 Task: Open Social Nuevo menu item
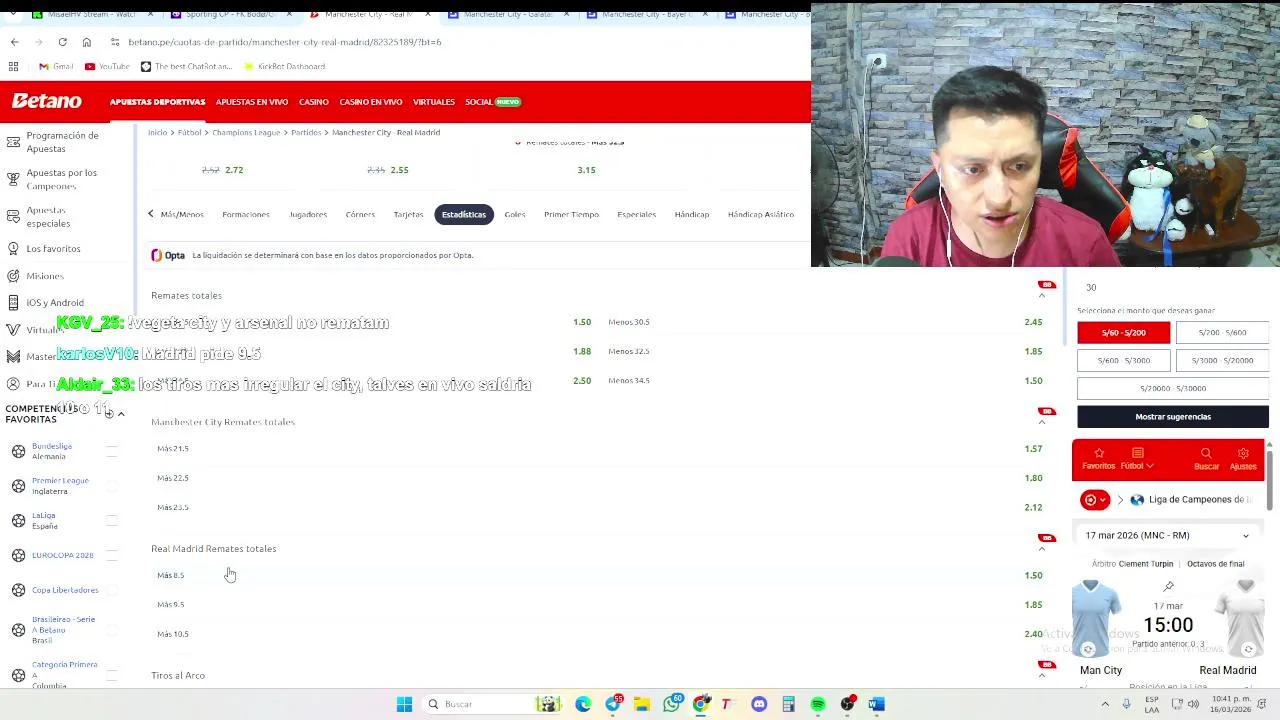tap(493, 102)
